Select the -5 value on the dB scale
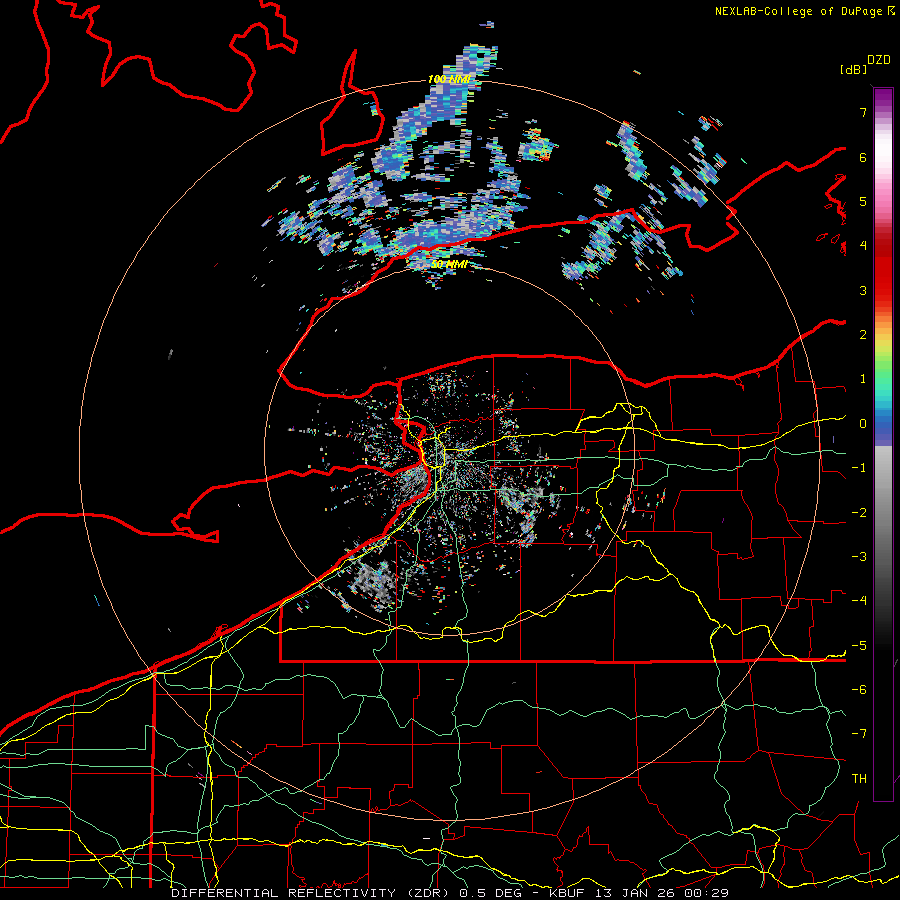900x900 pixels. [x=859, y=646]
